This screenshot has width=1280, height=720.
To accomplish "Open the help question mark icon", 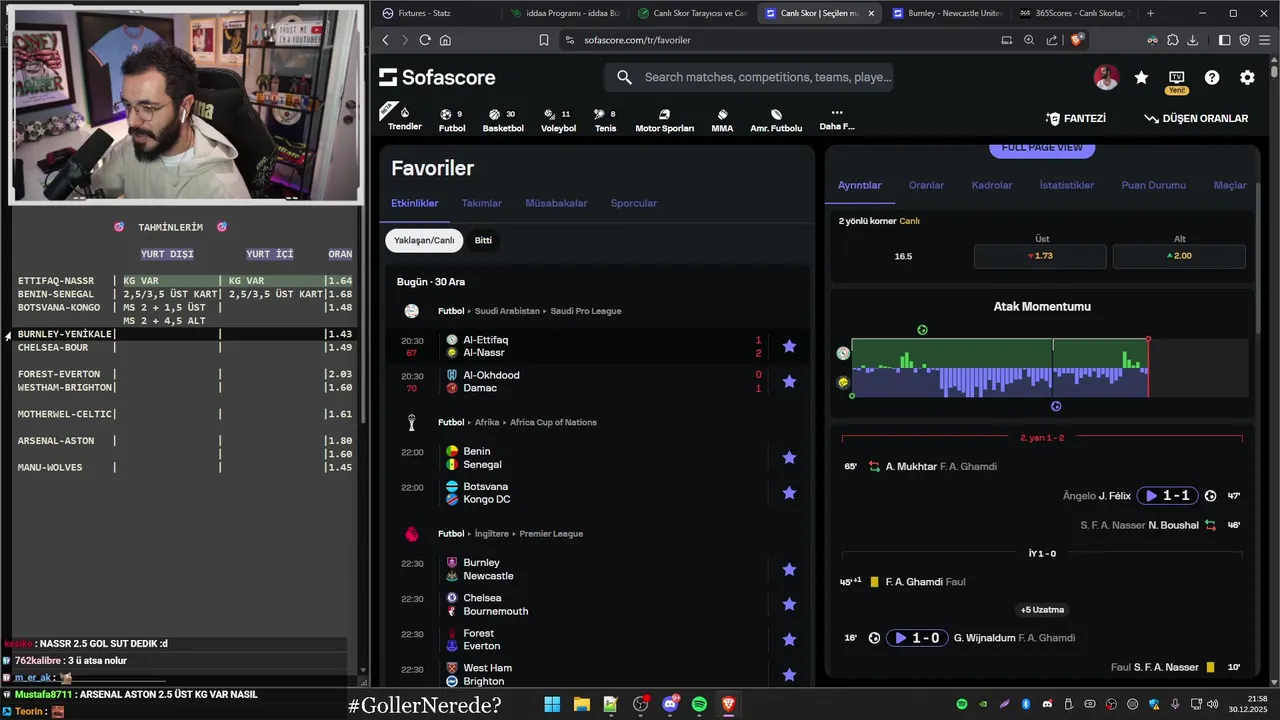I will [x=1212, y=78].
